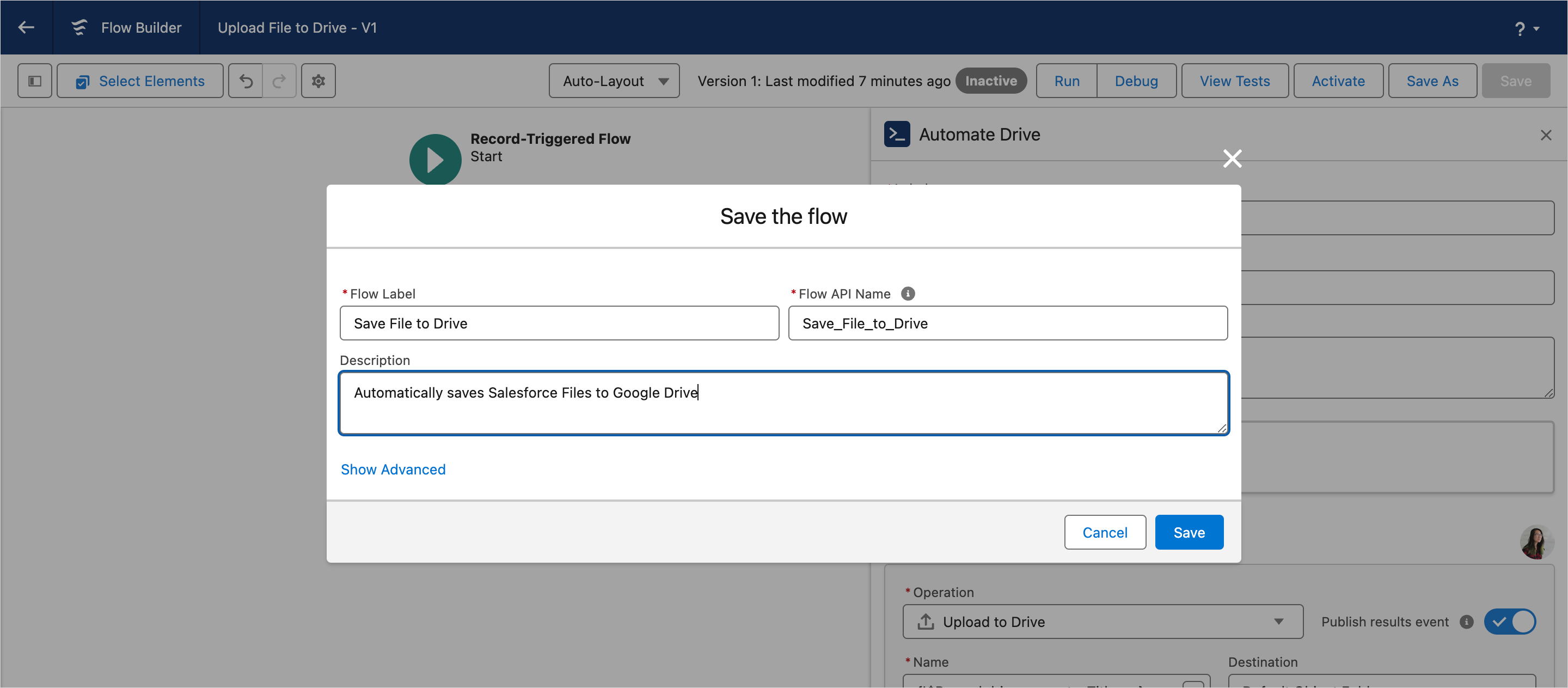Viewport: 1568px width, 688px height.
Task: View the Flow API Name info tooltip
Action: (908, 293)
